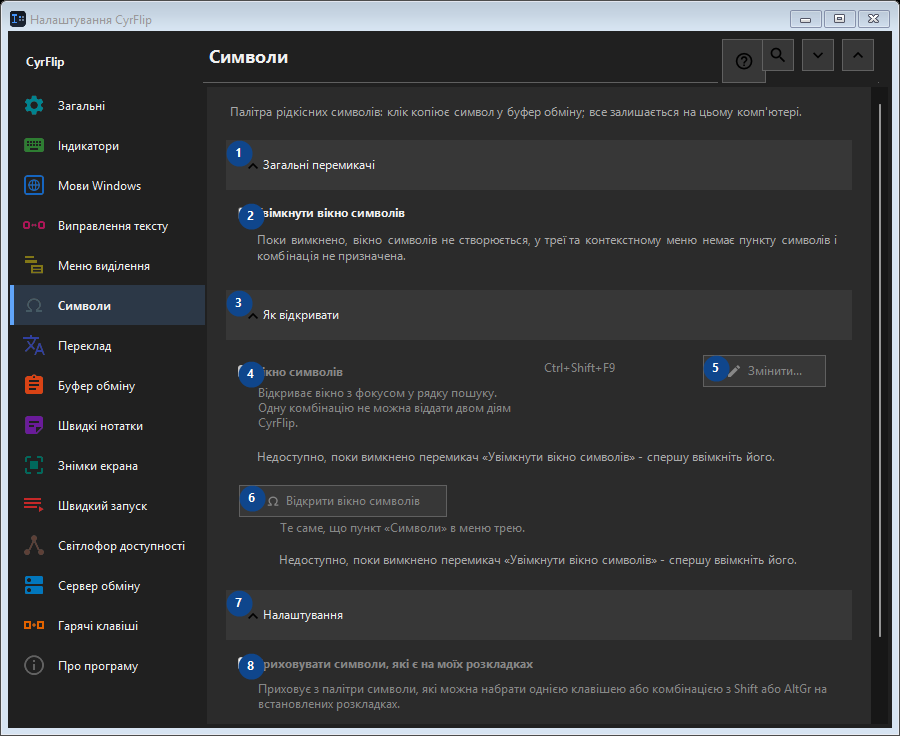Switch to Сервер обміну in sidebar
The height and width of the screenshot is (736, 900).
coord(107,586)
